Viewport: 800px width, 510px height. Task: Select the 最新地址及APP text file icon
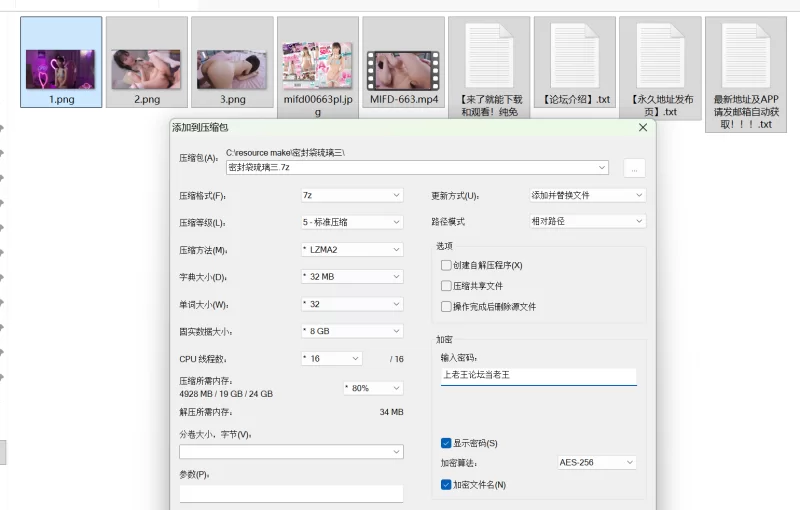pyautogui.click(x=745, y=56)
